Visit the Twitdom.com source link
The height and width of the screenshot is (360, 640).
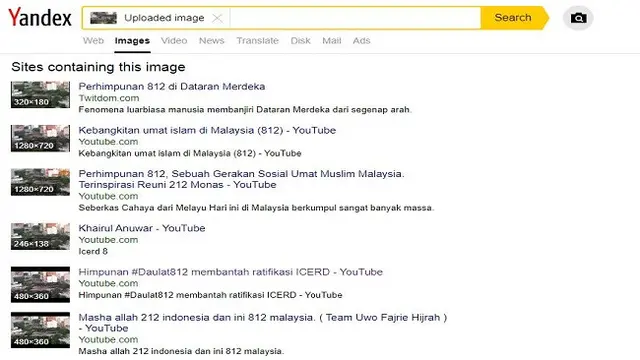(x=109, y=98)
